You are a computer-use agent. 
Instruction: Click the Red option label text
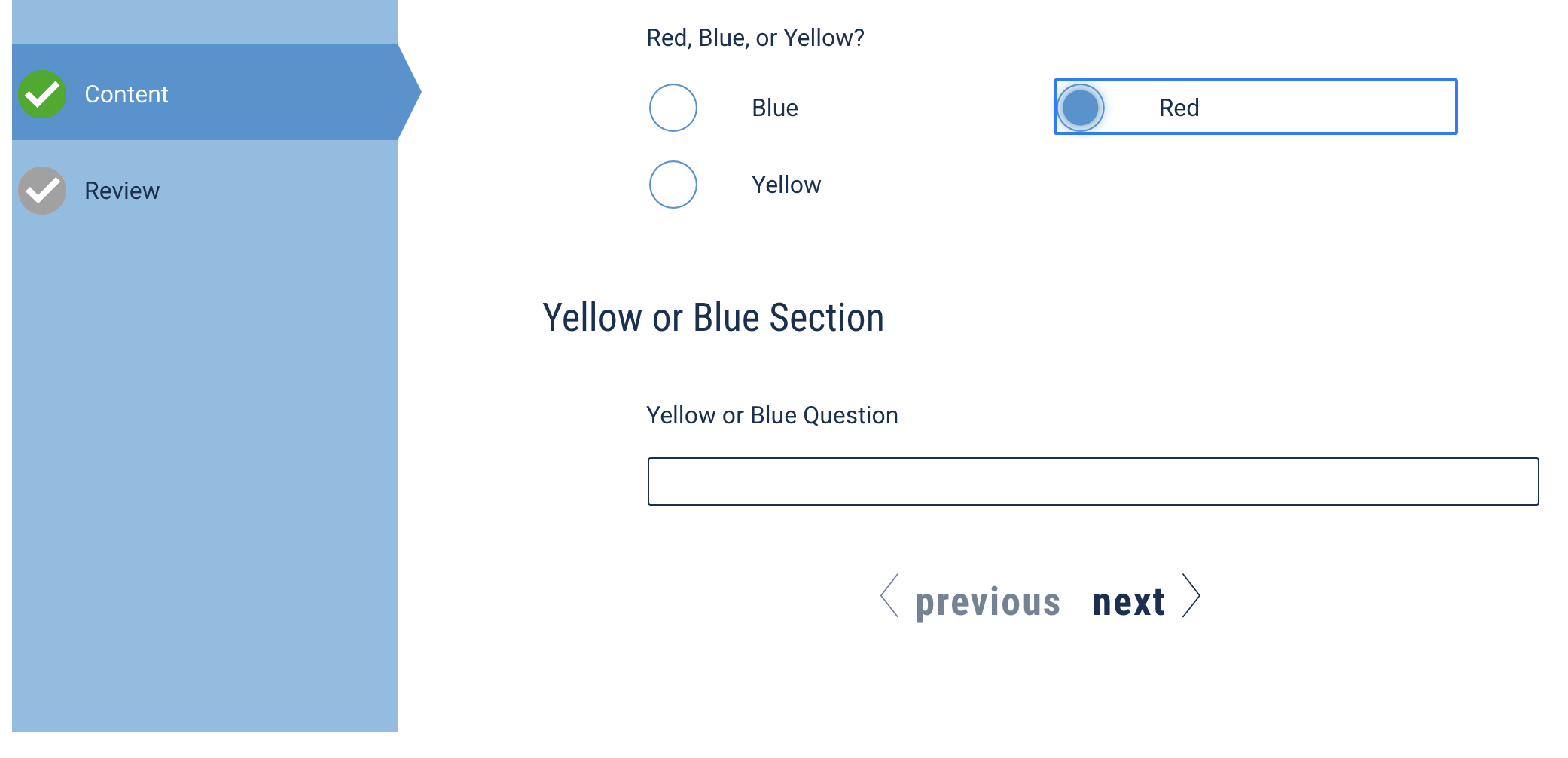(1179, 108)
